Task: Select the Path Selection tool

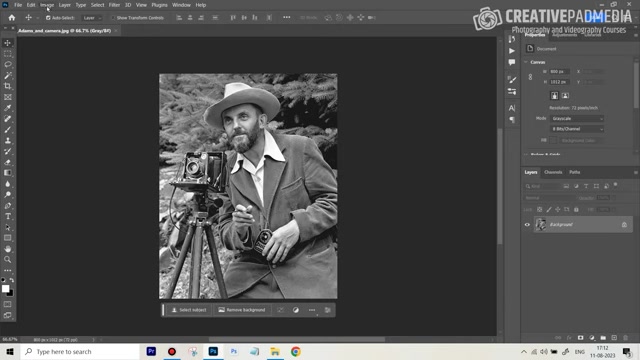Action: (x=8, y=227)
